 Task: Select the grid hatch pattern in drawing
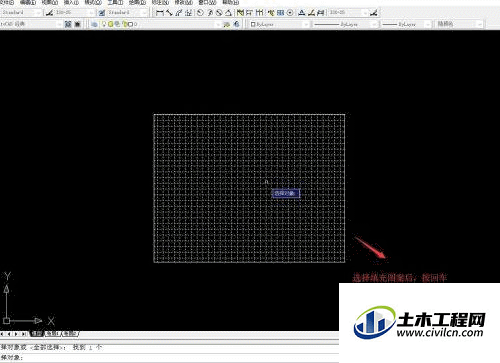pyautogui.click(x=249, y=188)
